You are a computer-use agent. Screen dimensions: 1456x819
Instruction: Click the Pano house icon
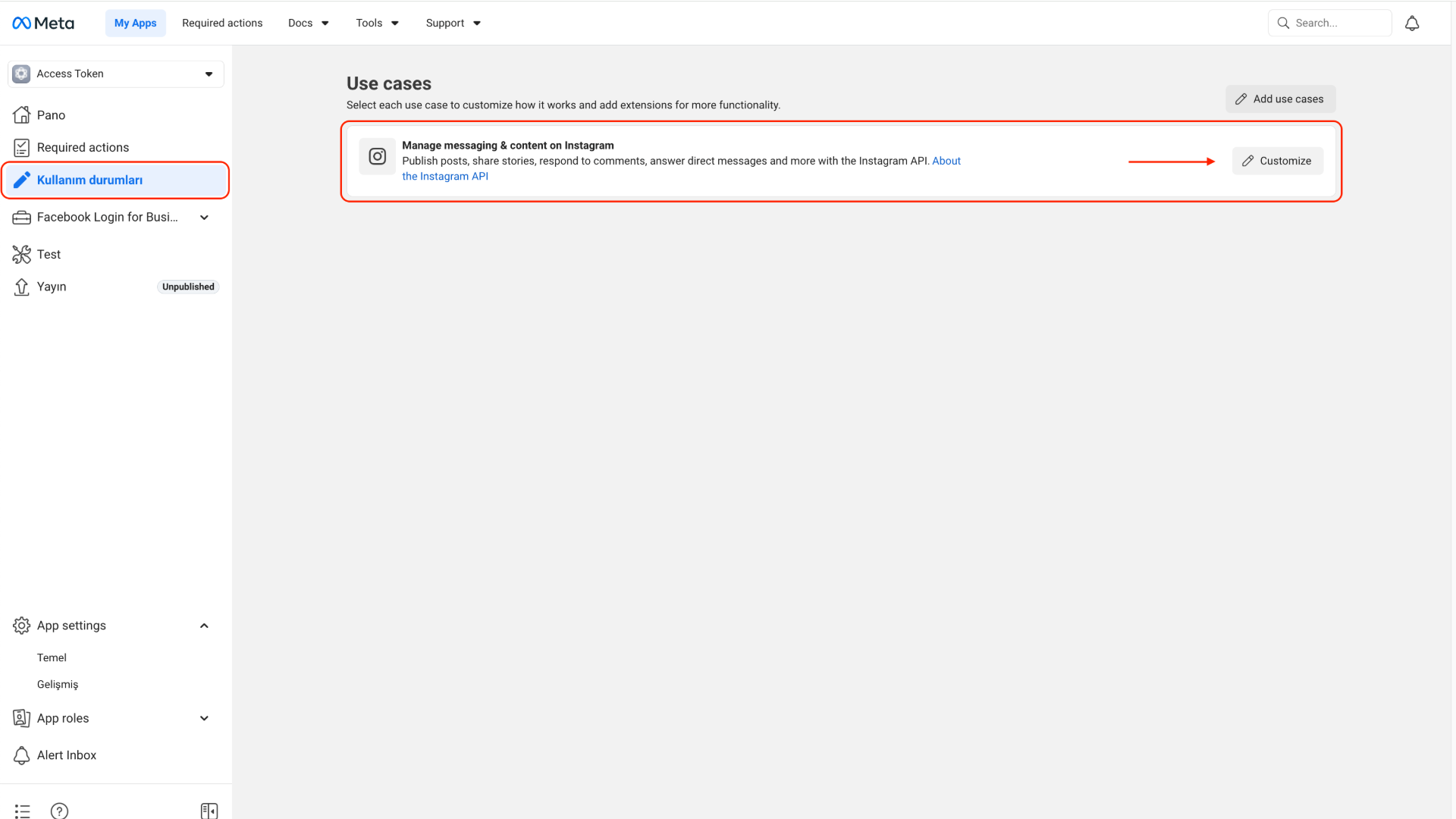coord(22,115)
